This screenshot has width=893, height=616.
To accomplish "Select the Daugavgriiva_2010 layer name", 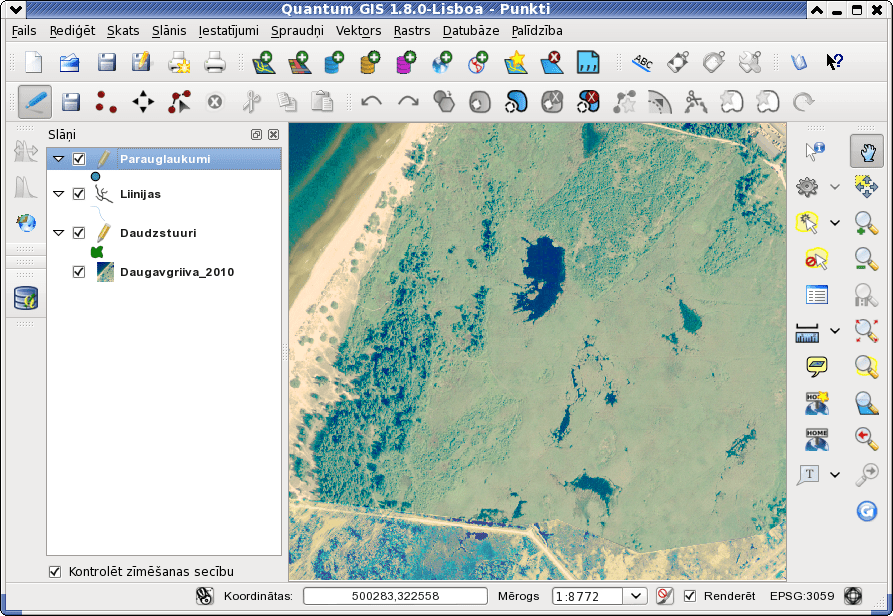I will pyautogui.click(x=177, y=272).
